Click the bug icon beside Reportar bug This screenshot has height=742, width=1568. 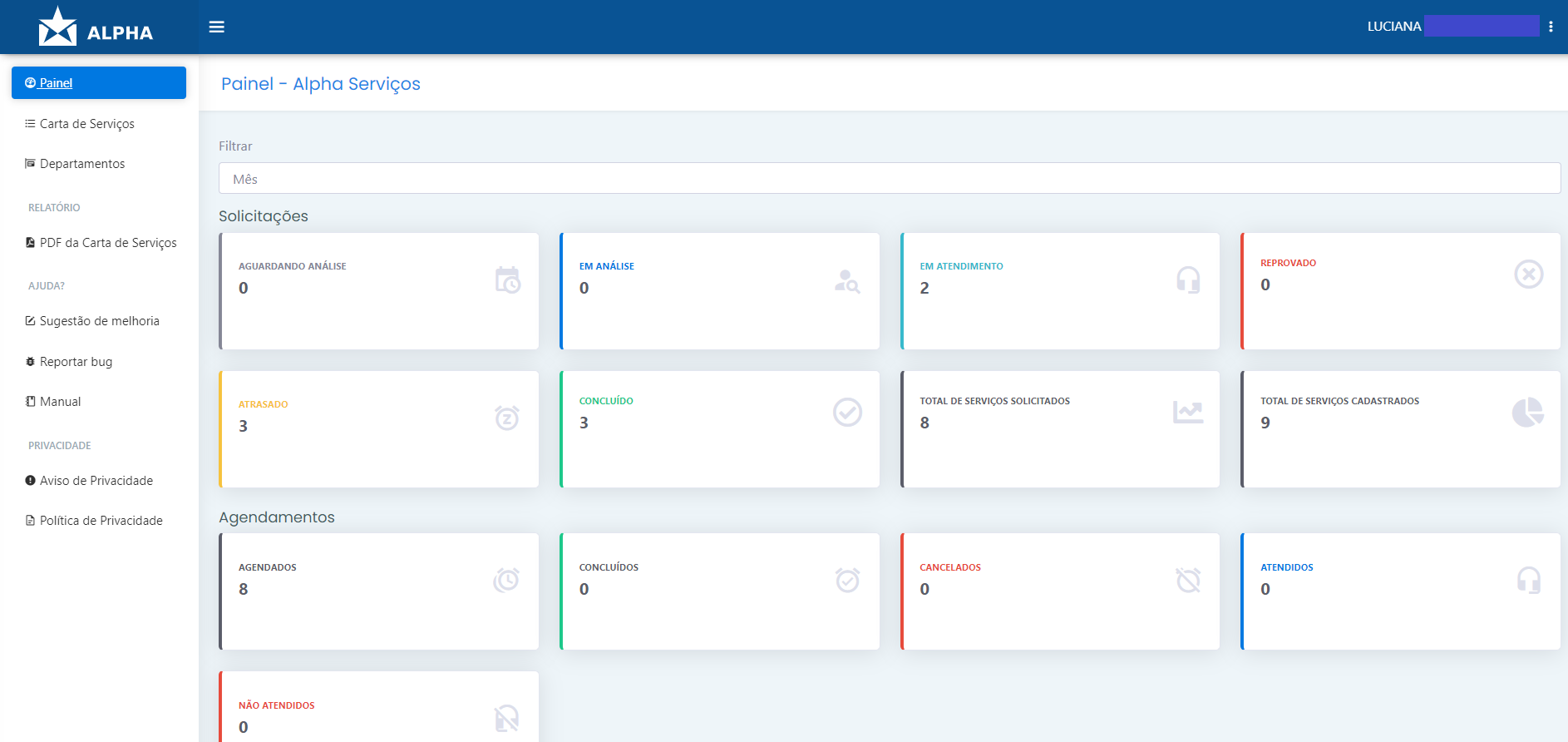pos(30,361)
